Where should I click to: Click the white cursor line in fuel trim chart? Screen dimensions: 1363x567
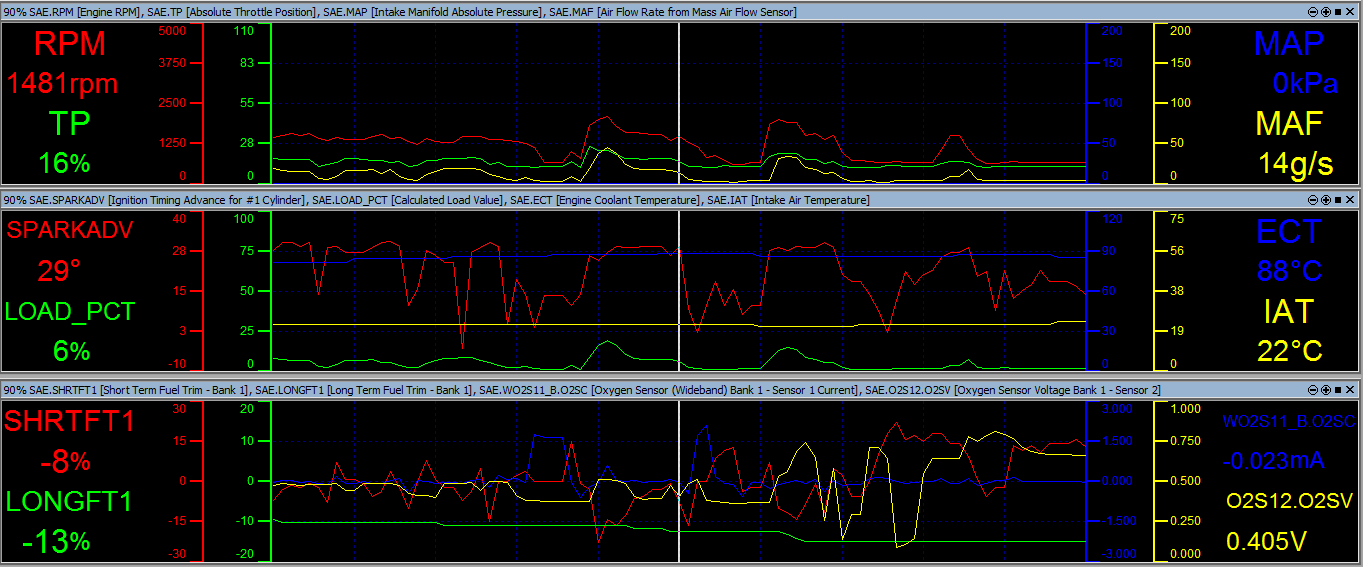click(679, 480)
